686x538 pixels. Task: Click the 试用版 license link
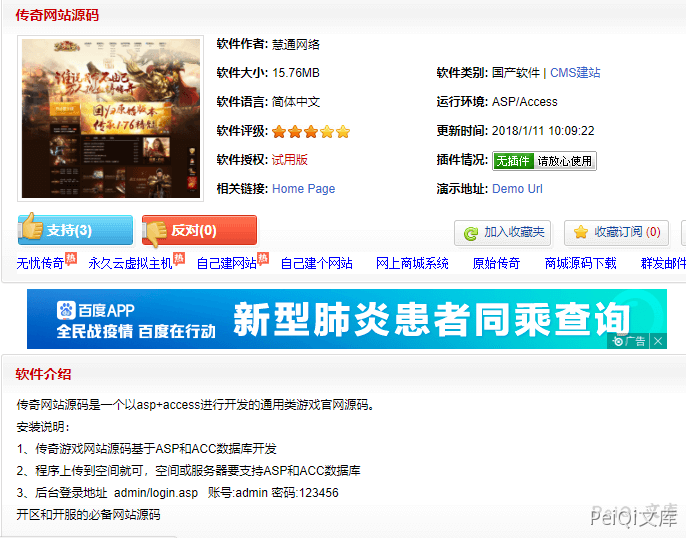coord(290,160)
